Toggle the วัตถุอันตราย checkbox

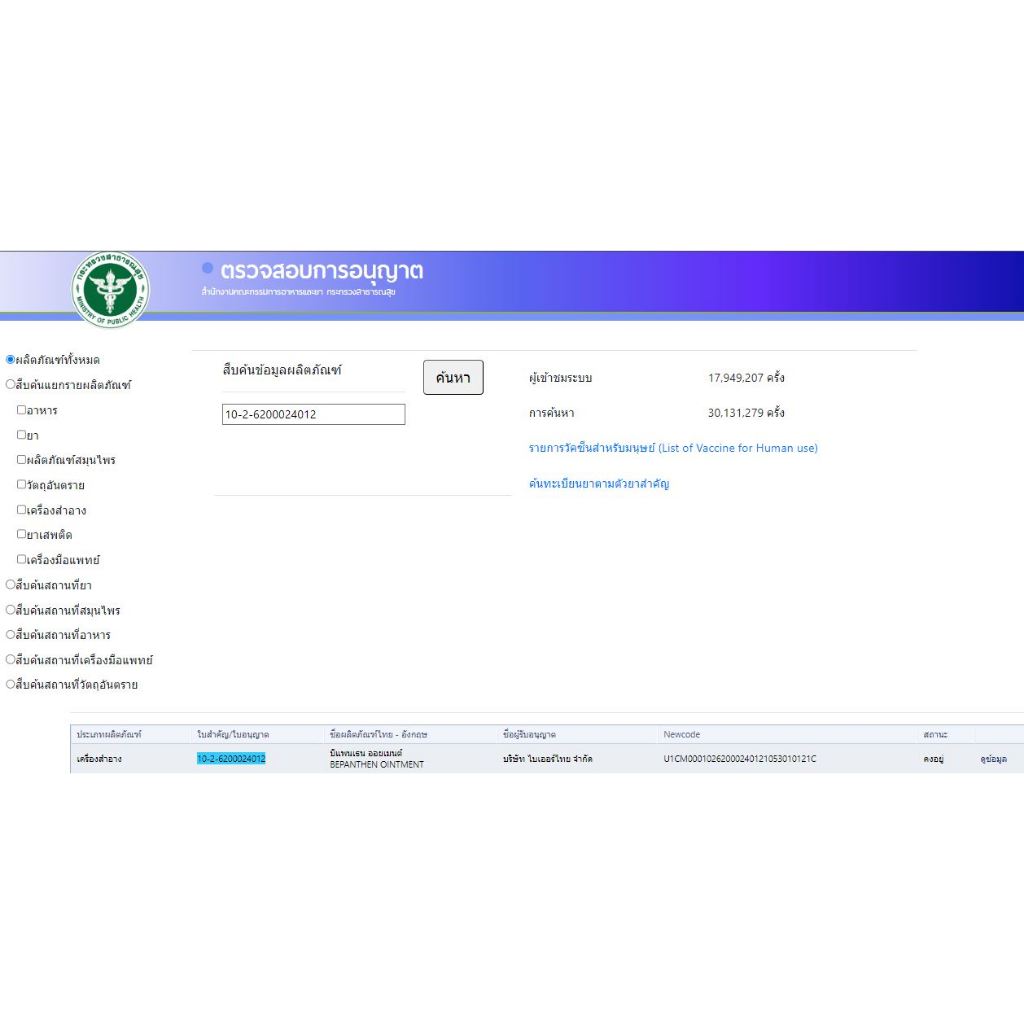[22, 485]
